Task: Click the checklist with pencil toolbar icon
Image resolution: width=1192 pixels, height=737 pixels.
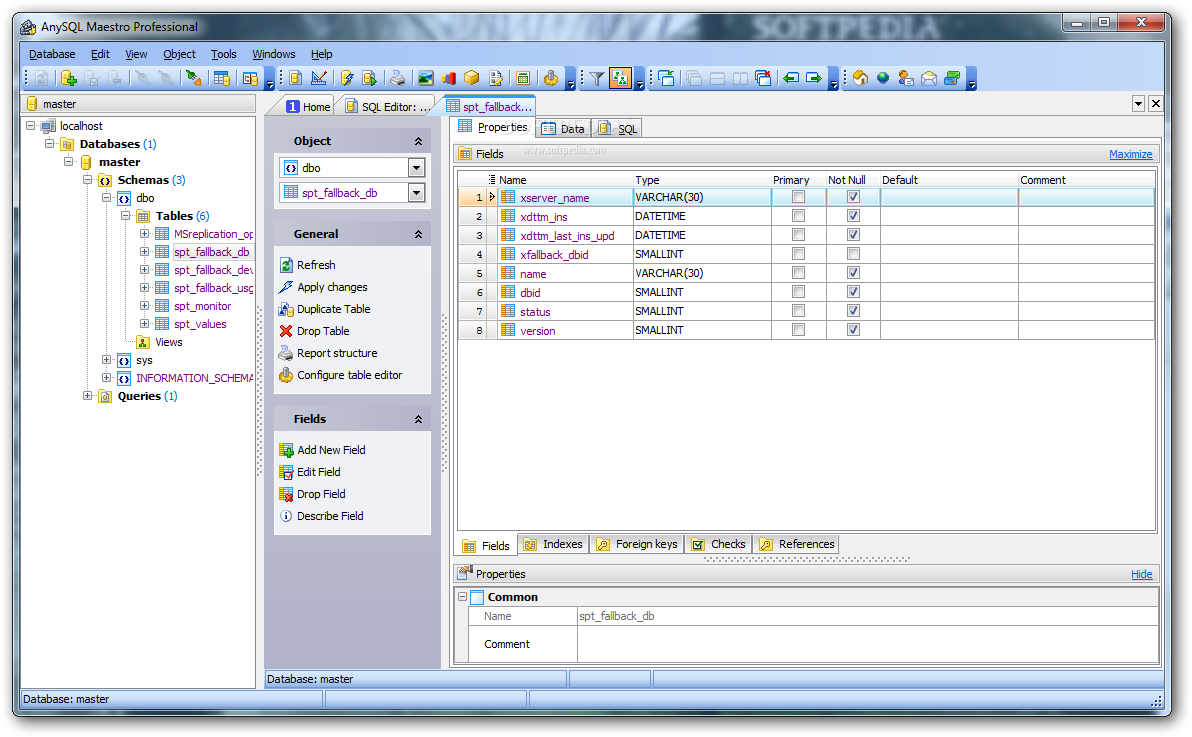Action: click(496, 78)
